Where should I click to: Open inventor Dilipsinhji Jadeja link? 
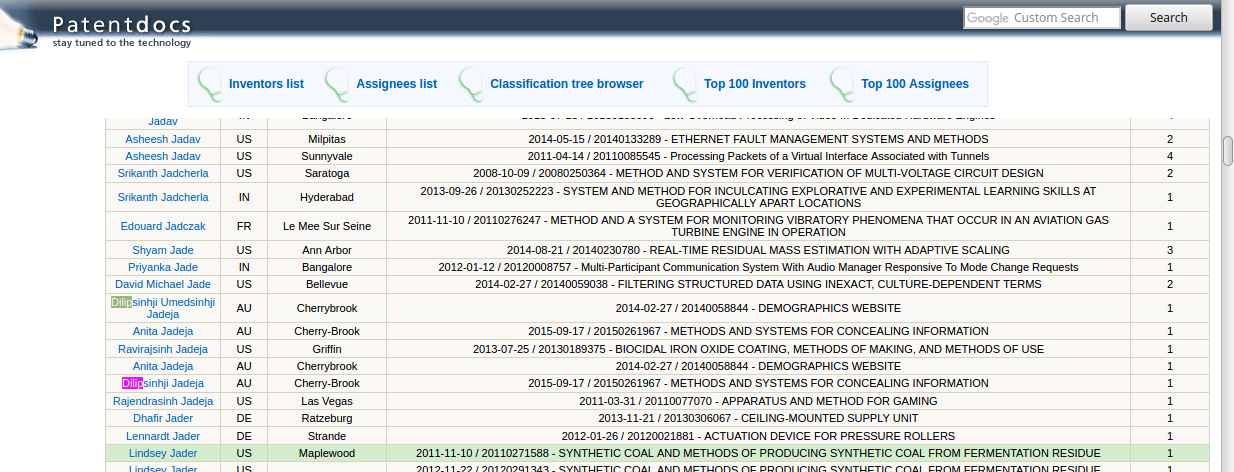pyautogui.click(x=163, y=383)
